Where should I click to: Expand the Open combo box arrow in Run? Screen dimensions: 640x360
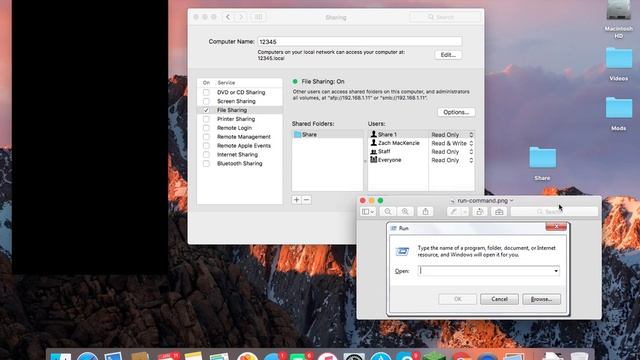556,271
